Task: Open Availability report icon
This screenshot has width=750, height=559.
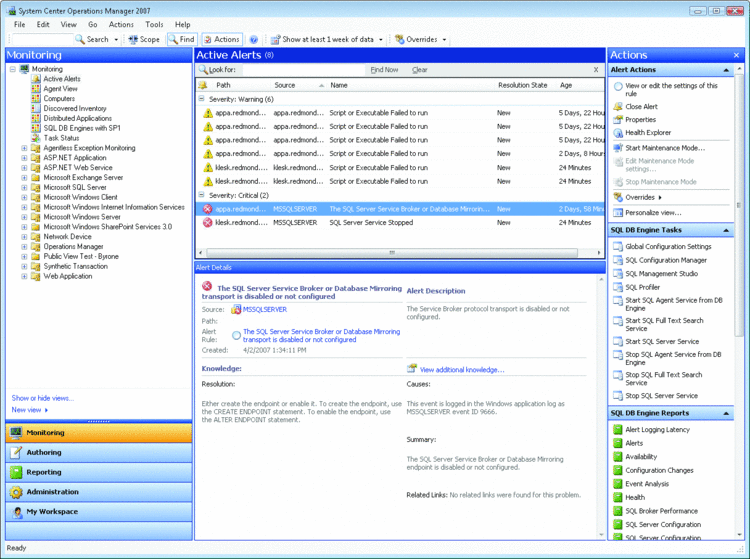Action: point(618,457)
